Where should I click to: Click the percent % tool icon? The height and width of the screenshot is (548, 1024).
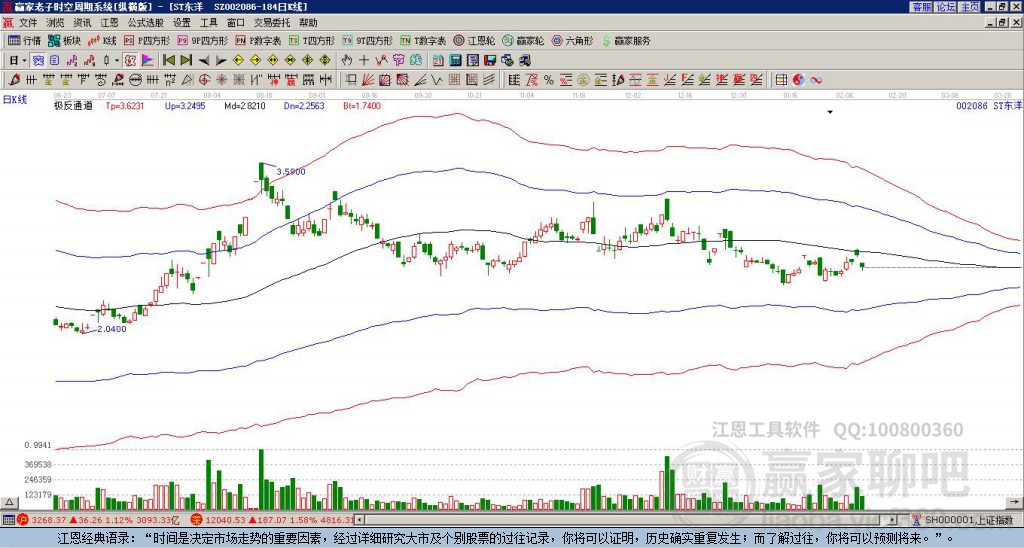pyautogui.click(x=549, y=80)
